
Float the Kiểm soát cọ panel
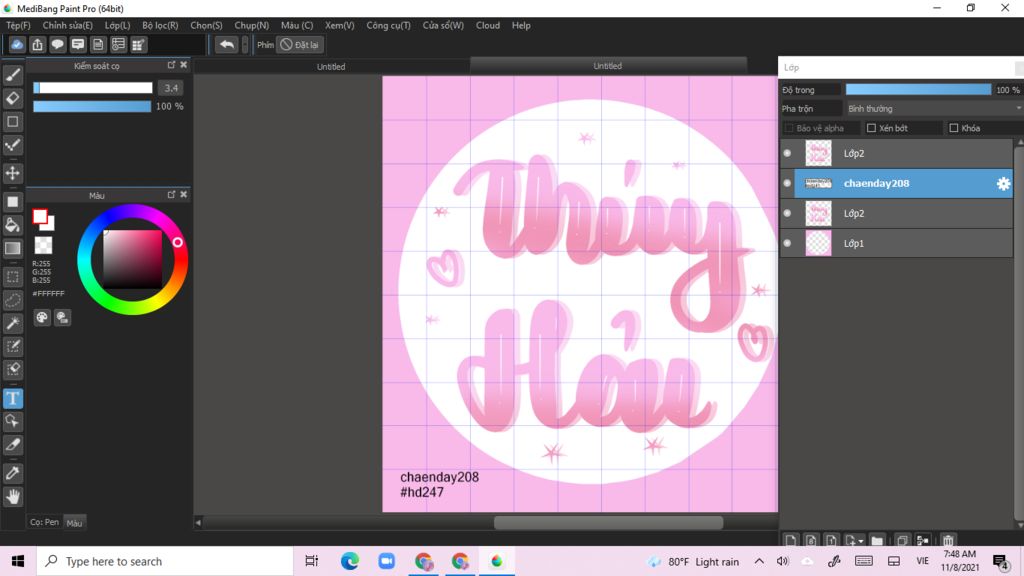click(x=171, y=65)
